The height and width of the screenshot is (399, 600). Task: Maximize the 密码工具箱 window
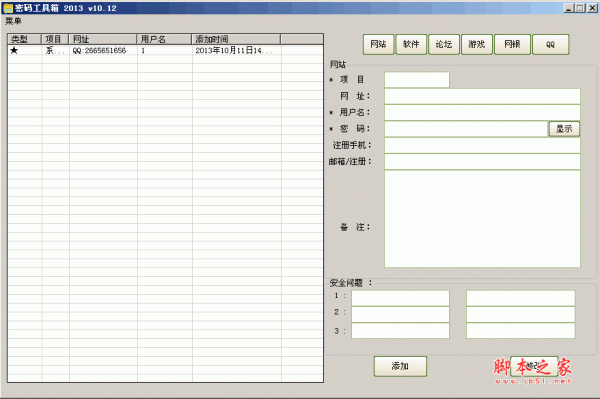tap(580, 8)
